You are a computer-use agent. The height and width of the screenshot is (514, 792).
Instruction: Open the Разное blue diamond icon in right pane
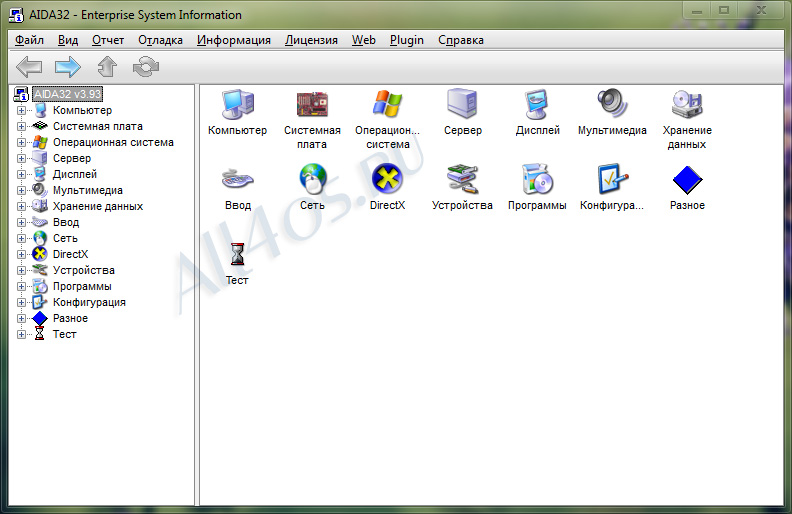point(687,180)
